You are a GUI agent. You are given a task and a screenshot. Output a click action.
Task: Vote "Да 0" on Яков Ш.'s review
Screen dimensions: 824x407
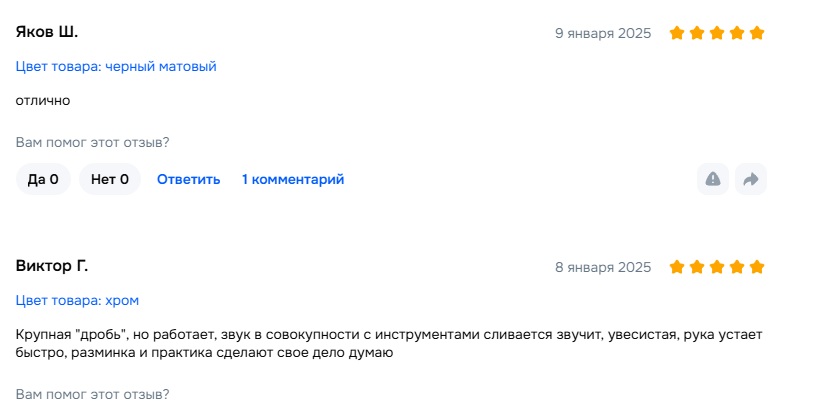(x=43, y=179)
